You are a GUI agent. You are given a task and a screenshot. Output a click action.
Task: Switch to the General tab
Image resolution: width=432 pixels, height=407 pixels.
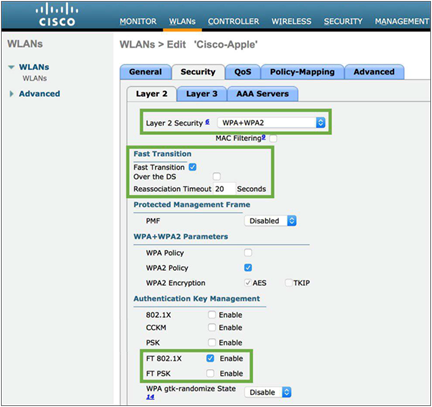pyautogui.click(x=145, y=72)
